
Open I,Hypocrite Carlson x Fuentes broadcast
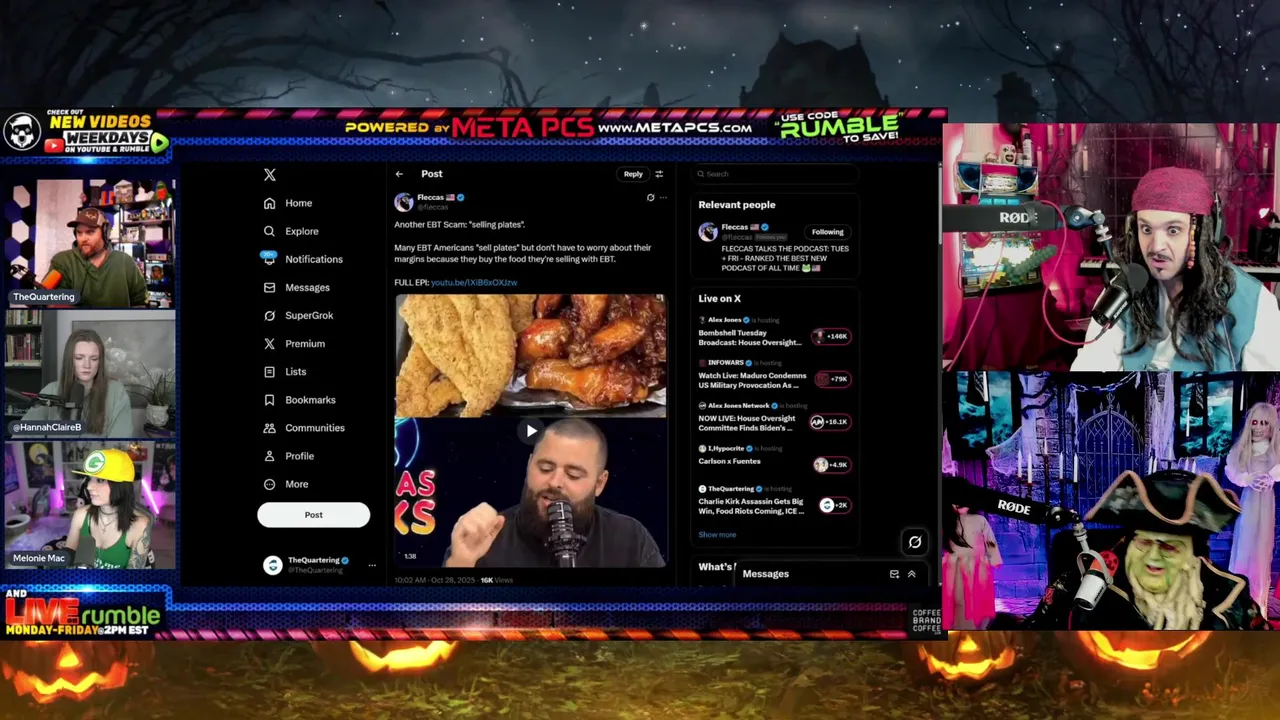729,461
